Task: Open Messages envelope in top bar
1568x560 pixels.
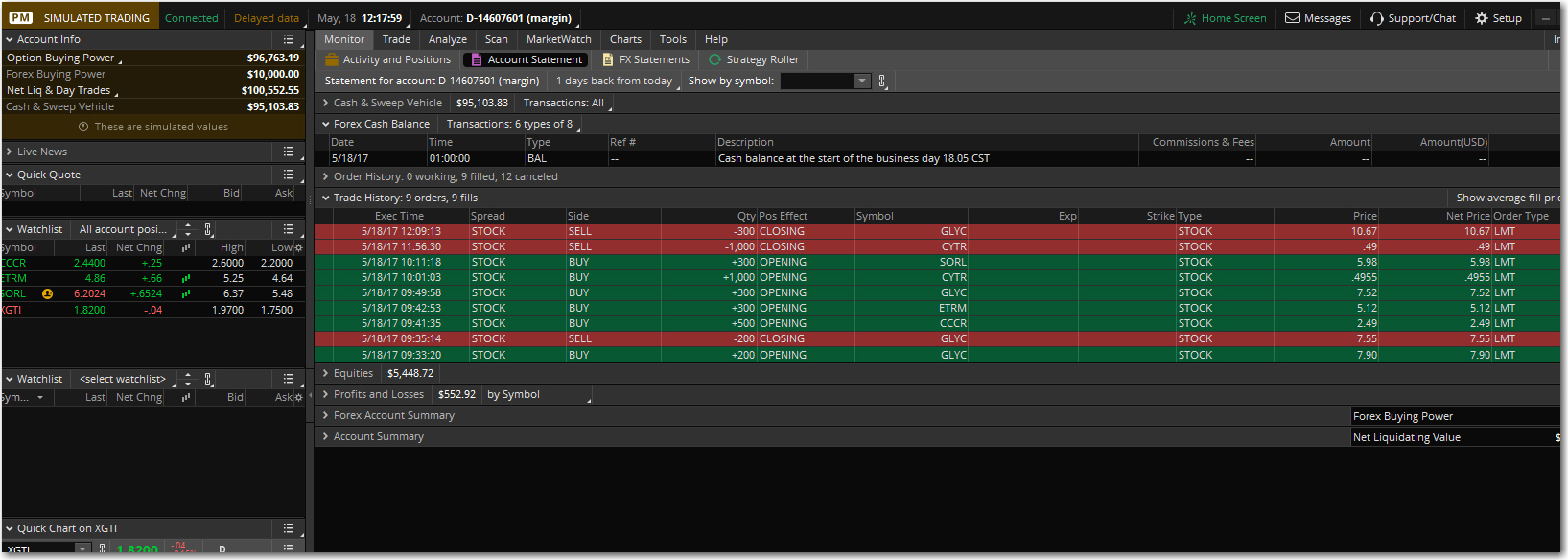Action: 1318,18
